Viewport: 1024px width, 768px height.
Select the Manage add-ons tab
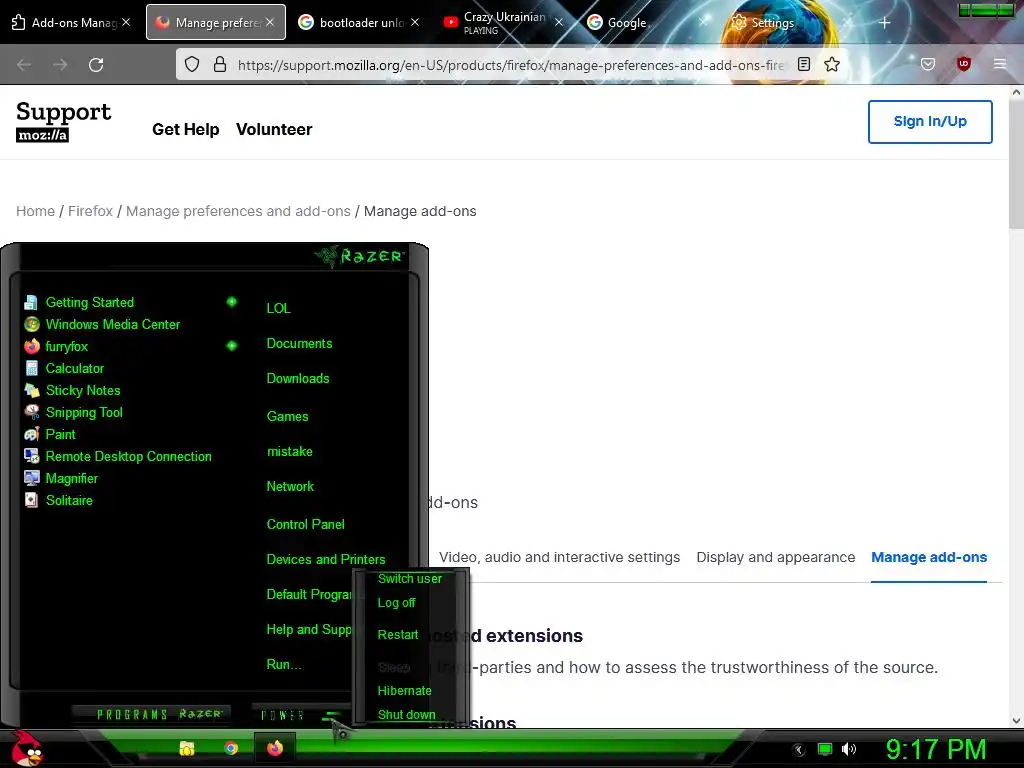pyautogui.click(x=929, y=557)
